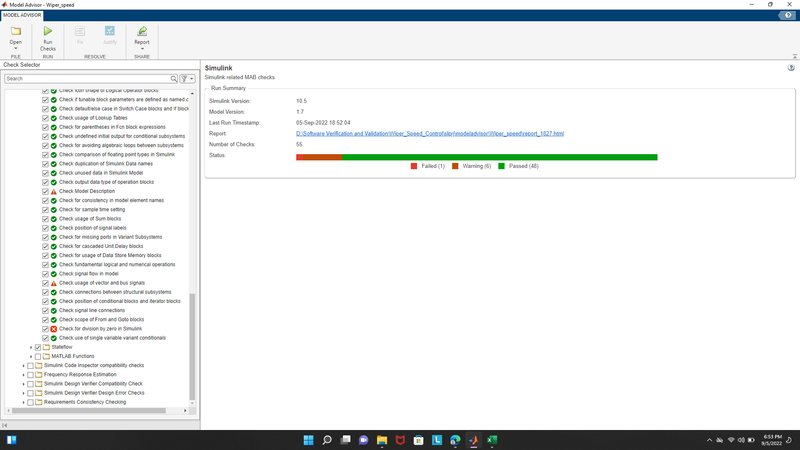Select the MODEL ADVISOR tab

coord(22,15)
